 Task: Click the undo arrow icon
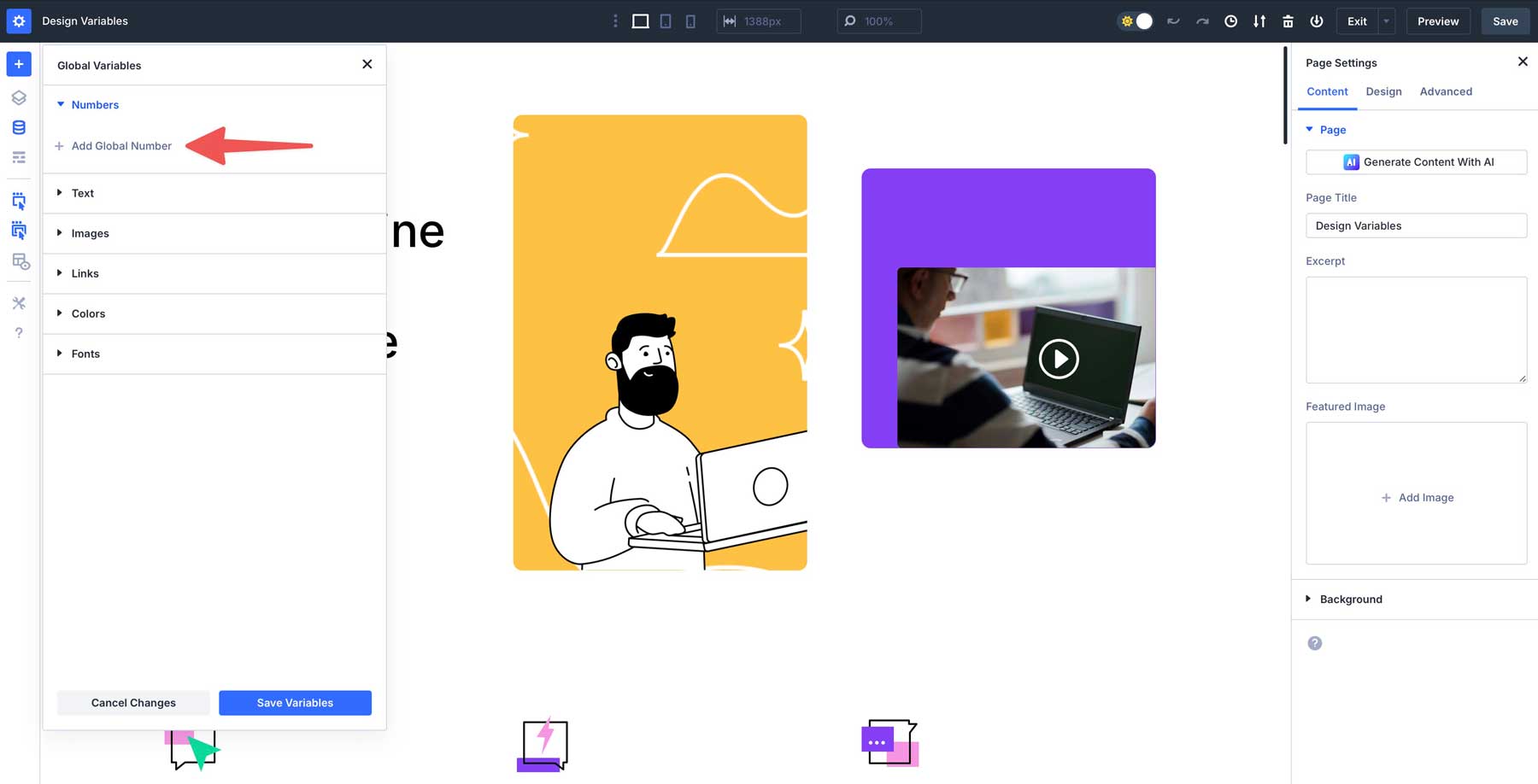(1172, 21)
